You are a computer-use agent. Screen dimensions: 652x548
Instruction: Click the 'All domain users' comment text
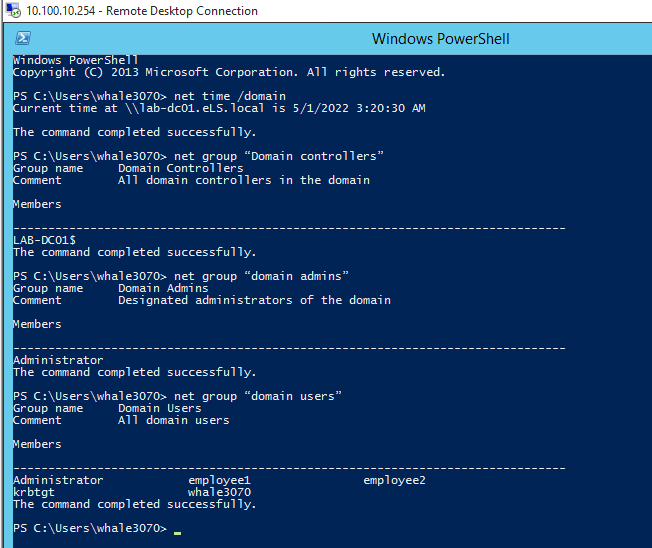[173, 420]
